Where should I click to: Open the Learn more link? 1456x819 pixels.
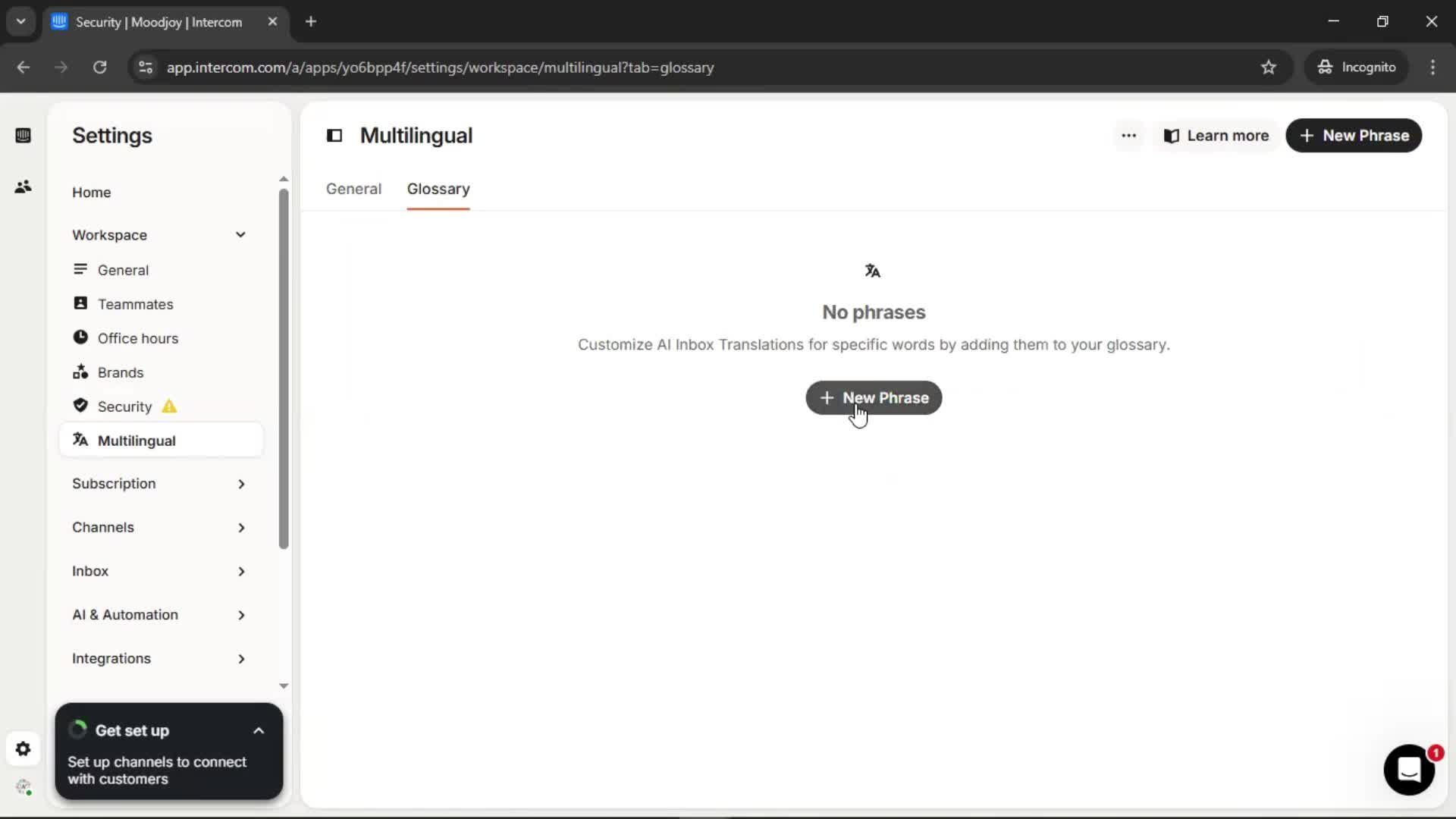click(x=1216, y=136)
